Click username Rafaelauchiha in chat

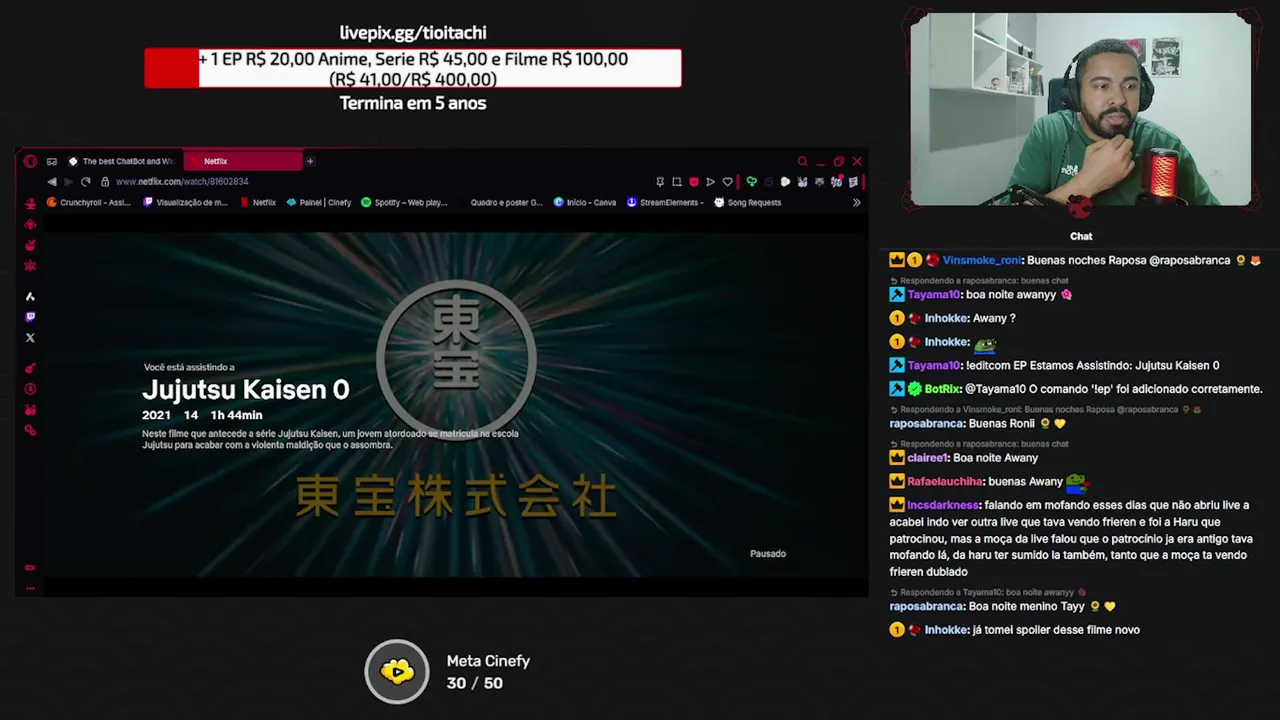click(x=942, y=481)
